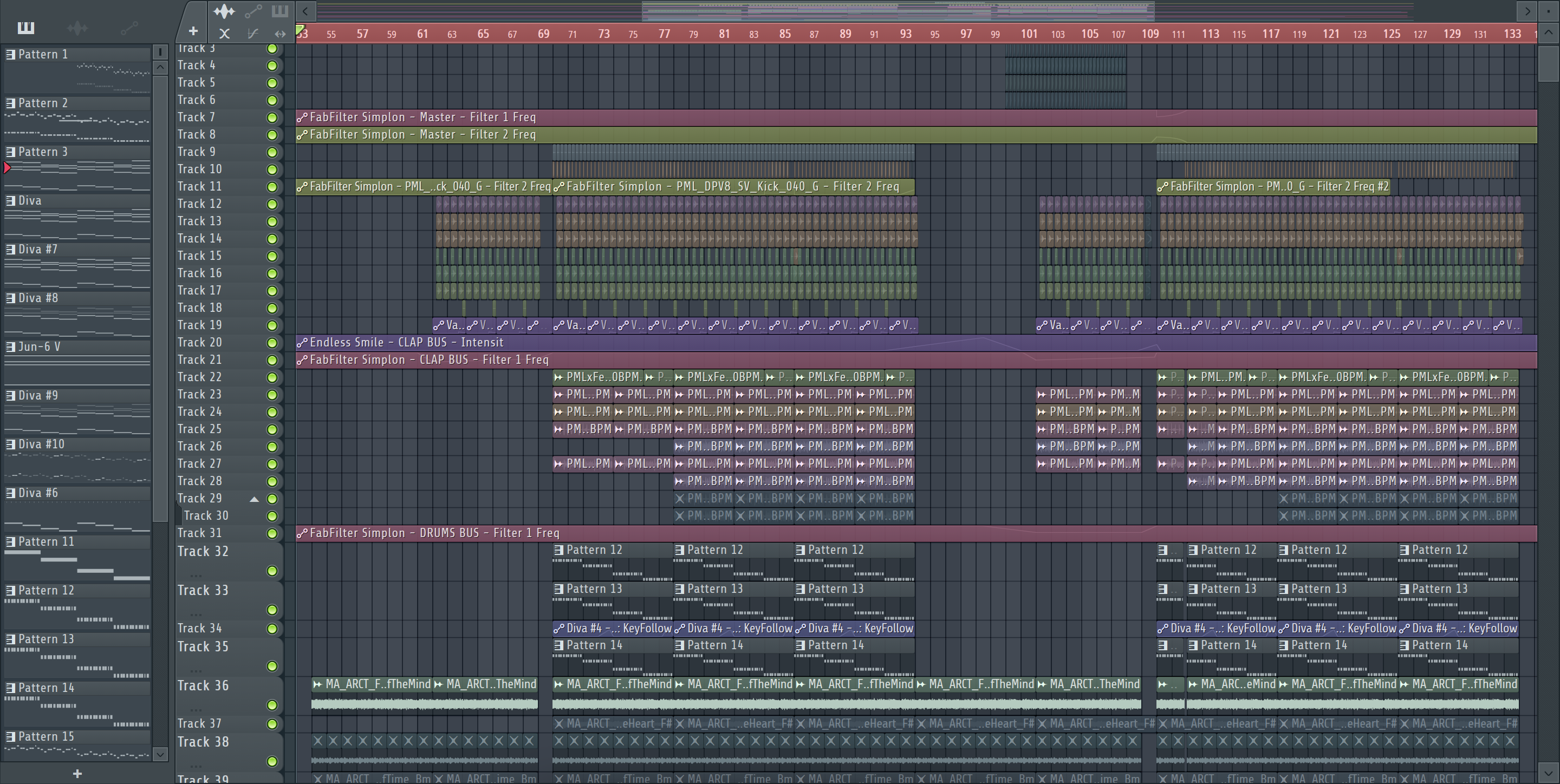Mute Track 38 with its green LED
Image resolution: width=1560 pixels, height=784 pixels.
pos(272,762)
